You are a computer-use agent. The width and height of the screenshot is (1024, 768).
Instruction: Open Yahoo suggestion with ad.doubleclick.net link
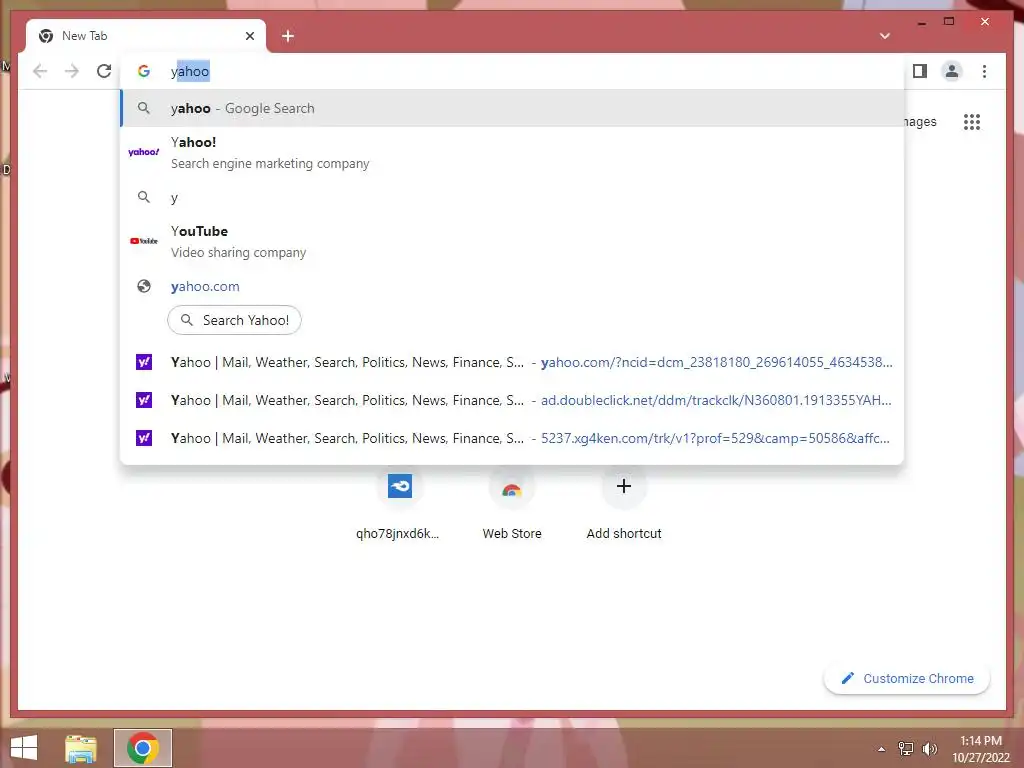513,400
